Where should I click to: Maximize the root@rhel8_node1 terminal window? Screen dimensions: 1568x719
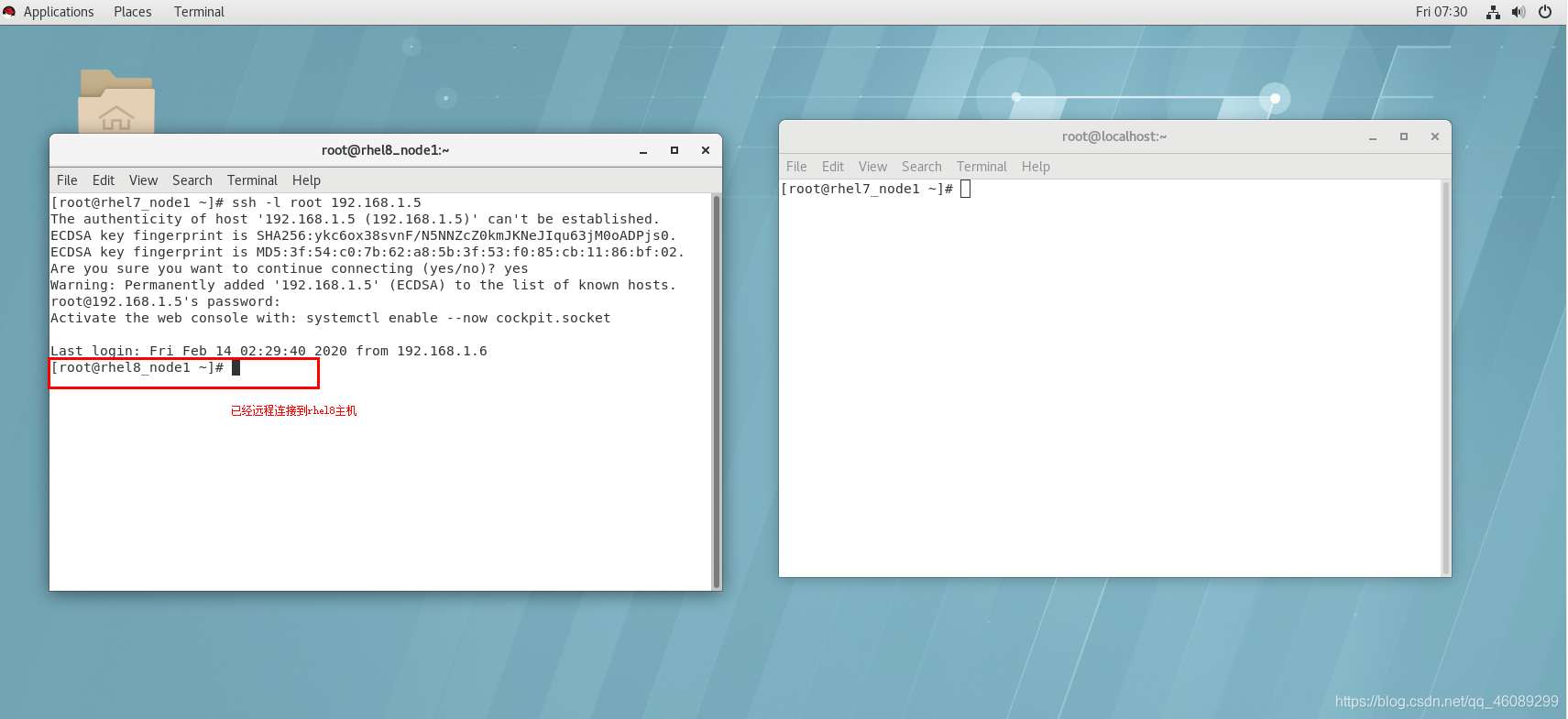[x=674, y=150]
